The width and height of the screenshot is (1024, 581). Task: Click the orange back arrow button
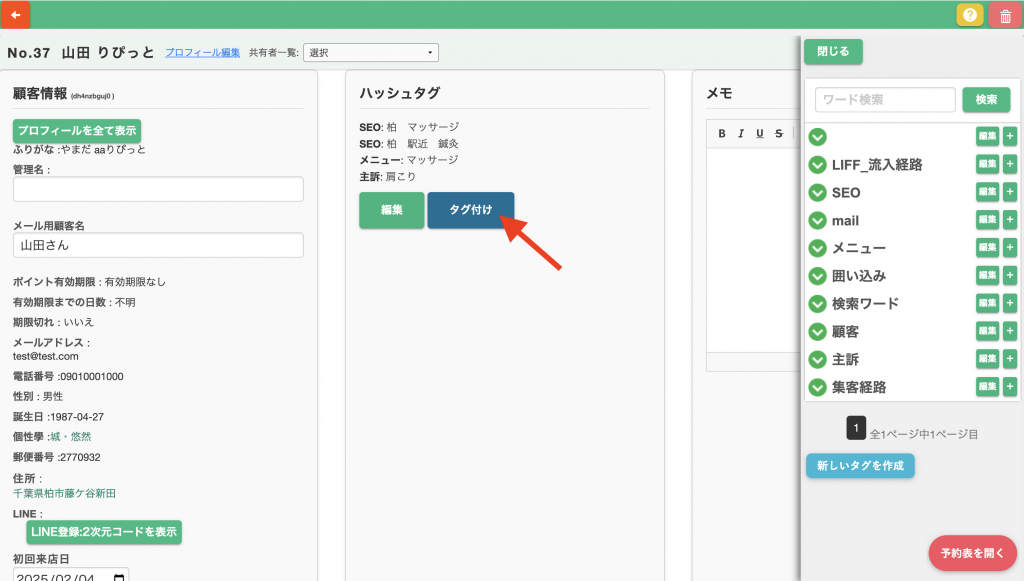(x=15, y=15)
